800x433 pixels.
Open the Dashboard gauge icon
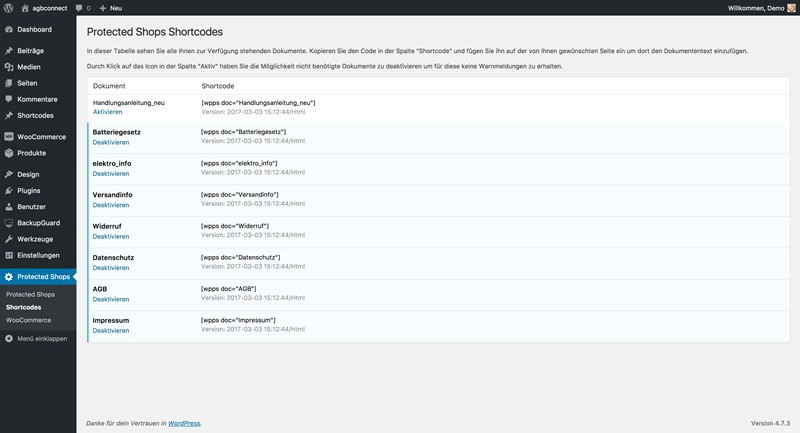(9, 30)
